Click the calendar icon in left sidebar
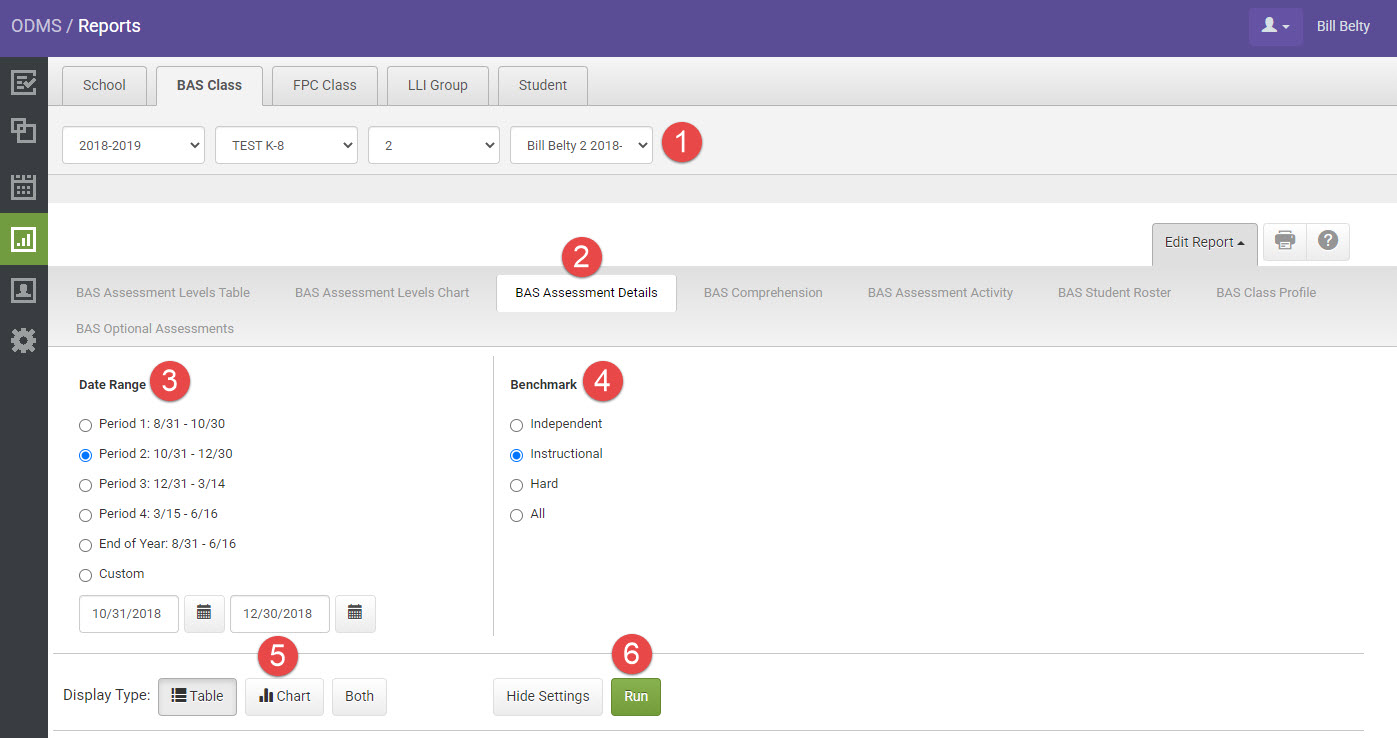1397x738 pixels. [23, 186]
